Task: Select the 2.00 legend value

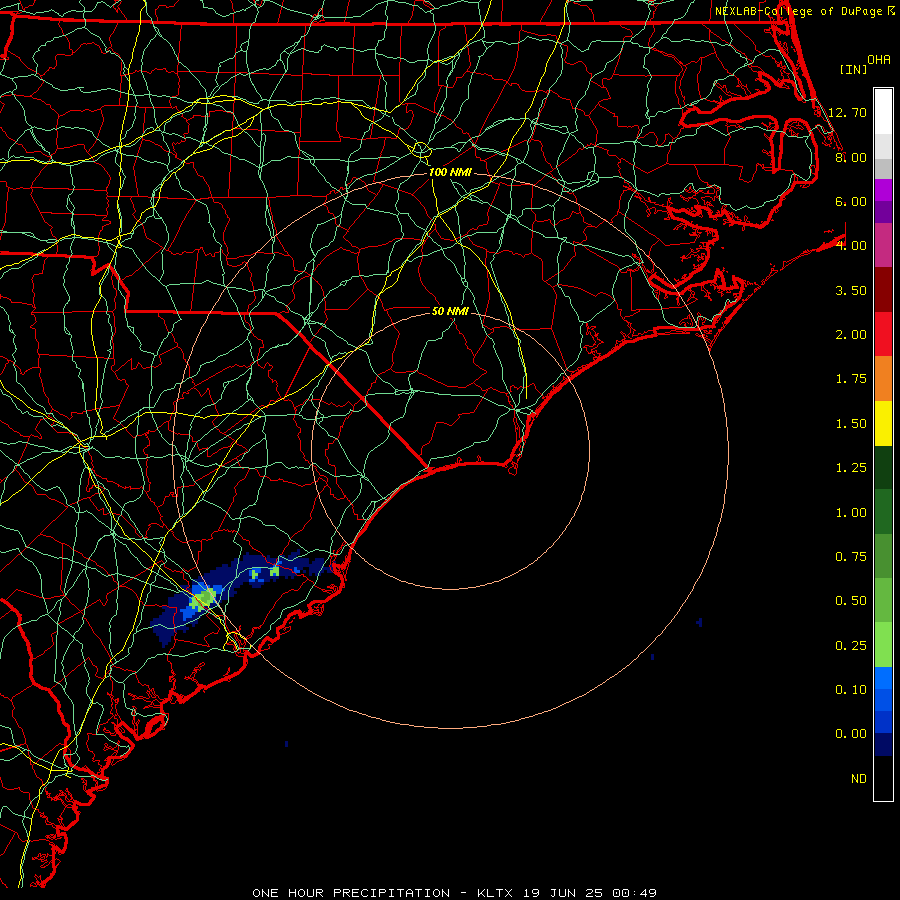Action: point(851,335)
